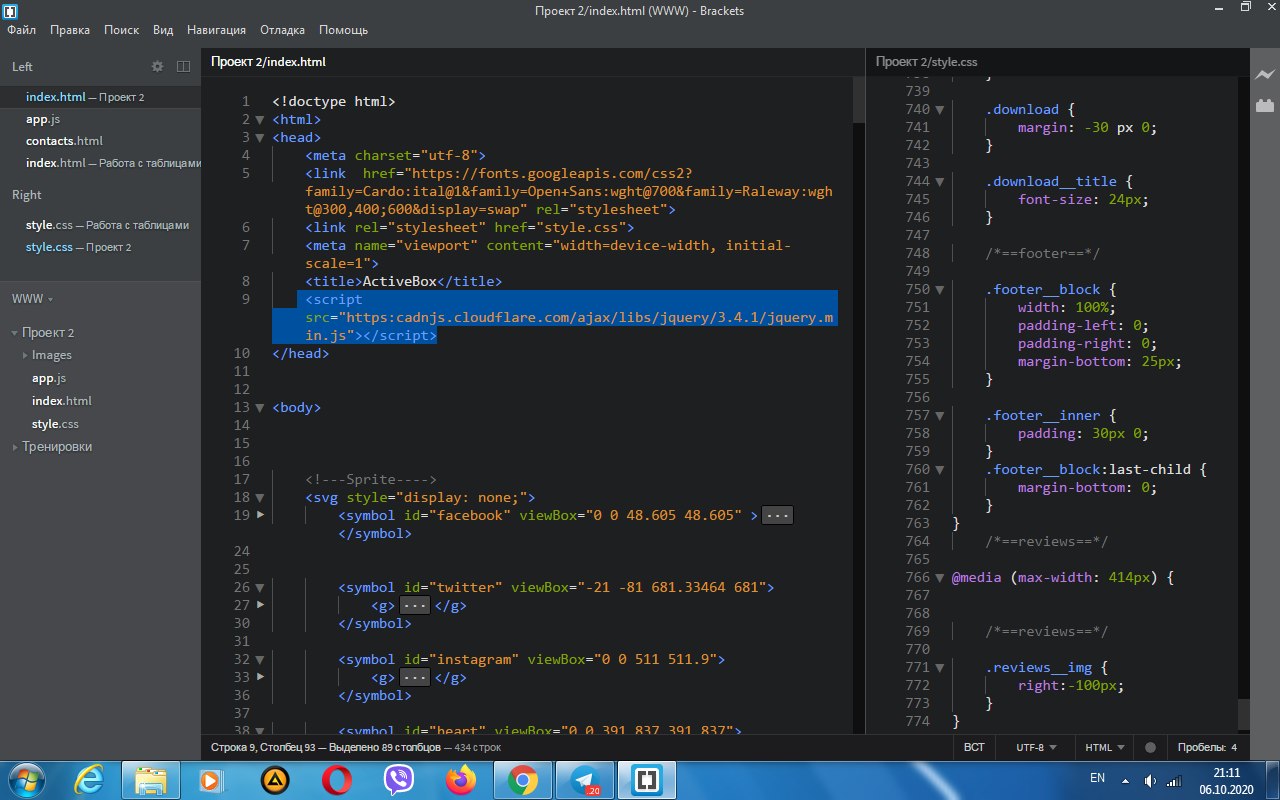Click the volume speaker tray icon
1280x800 pixels.
(x=1151, y=780)
